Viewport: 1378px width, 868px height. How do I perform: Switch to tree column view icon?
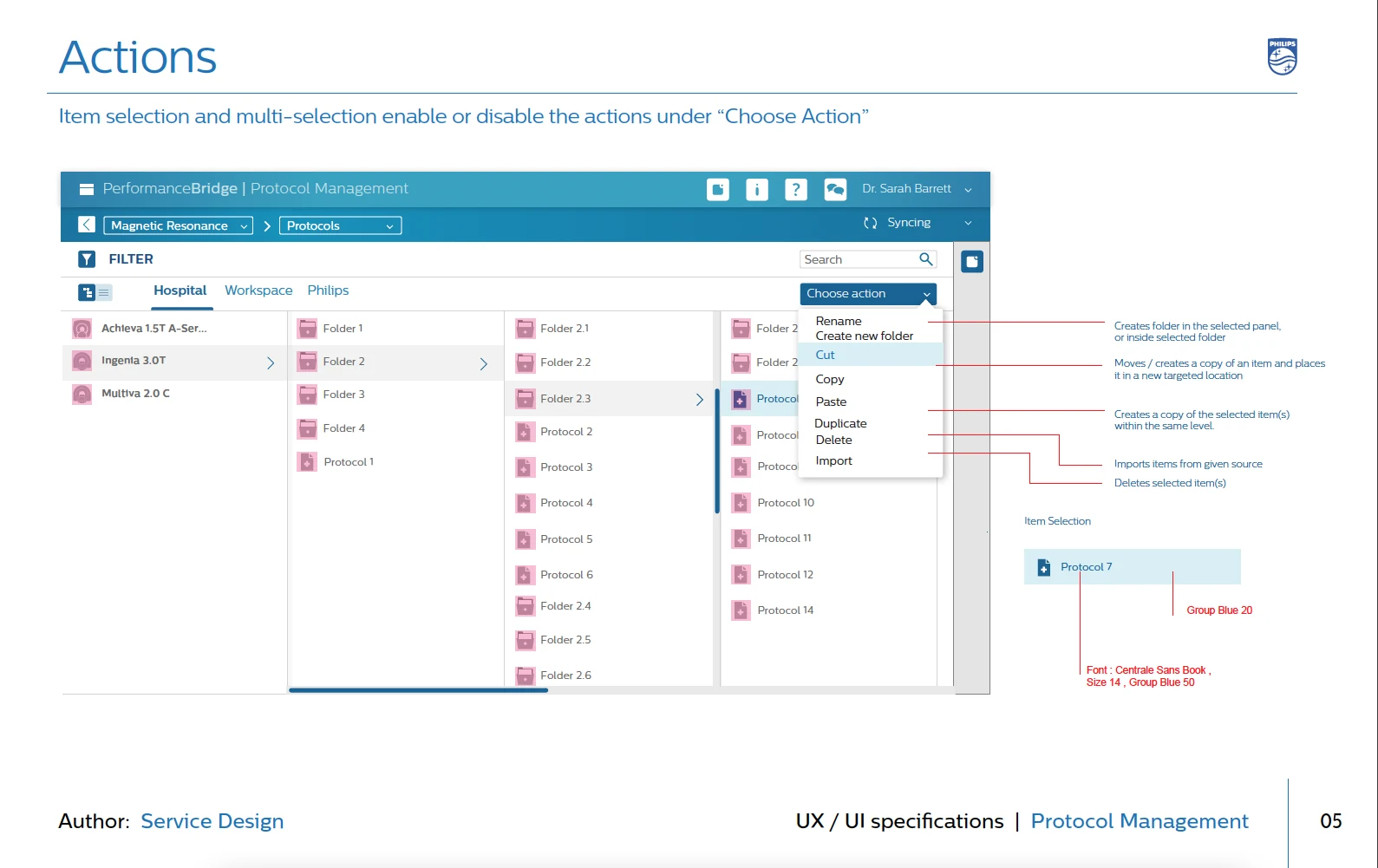(x=87, y=292)
